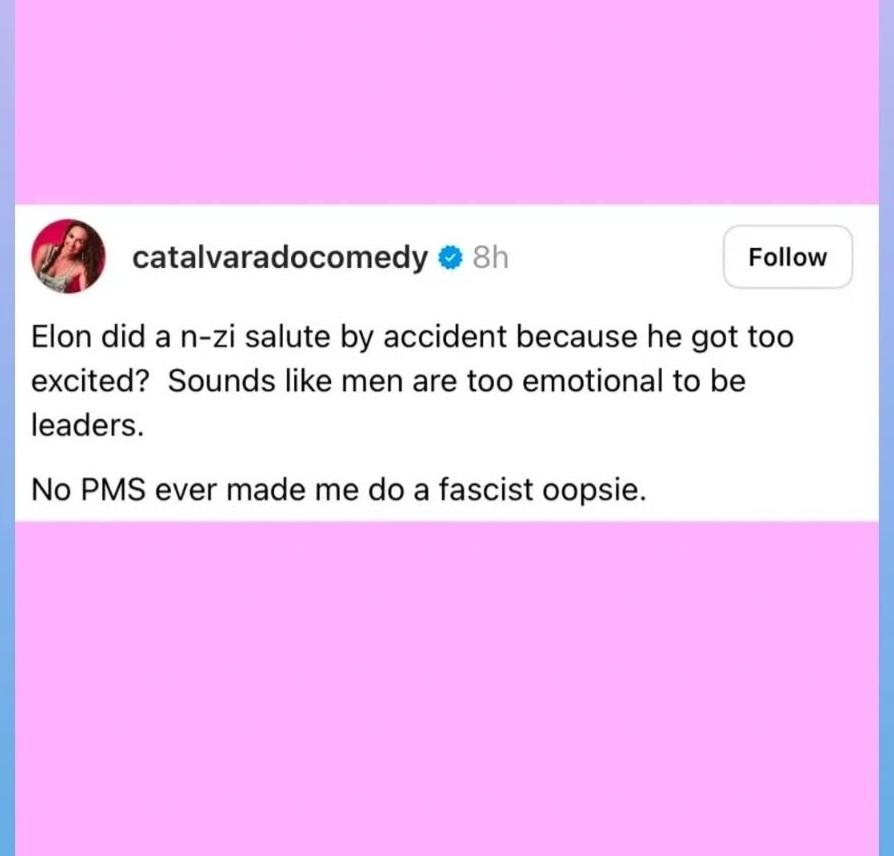Follow the catalvaradocomedy account
This screenshot has height=856, width=894.
(x=787, y=257)
